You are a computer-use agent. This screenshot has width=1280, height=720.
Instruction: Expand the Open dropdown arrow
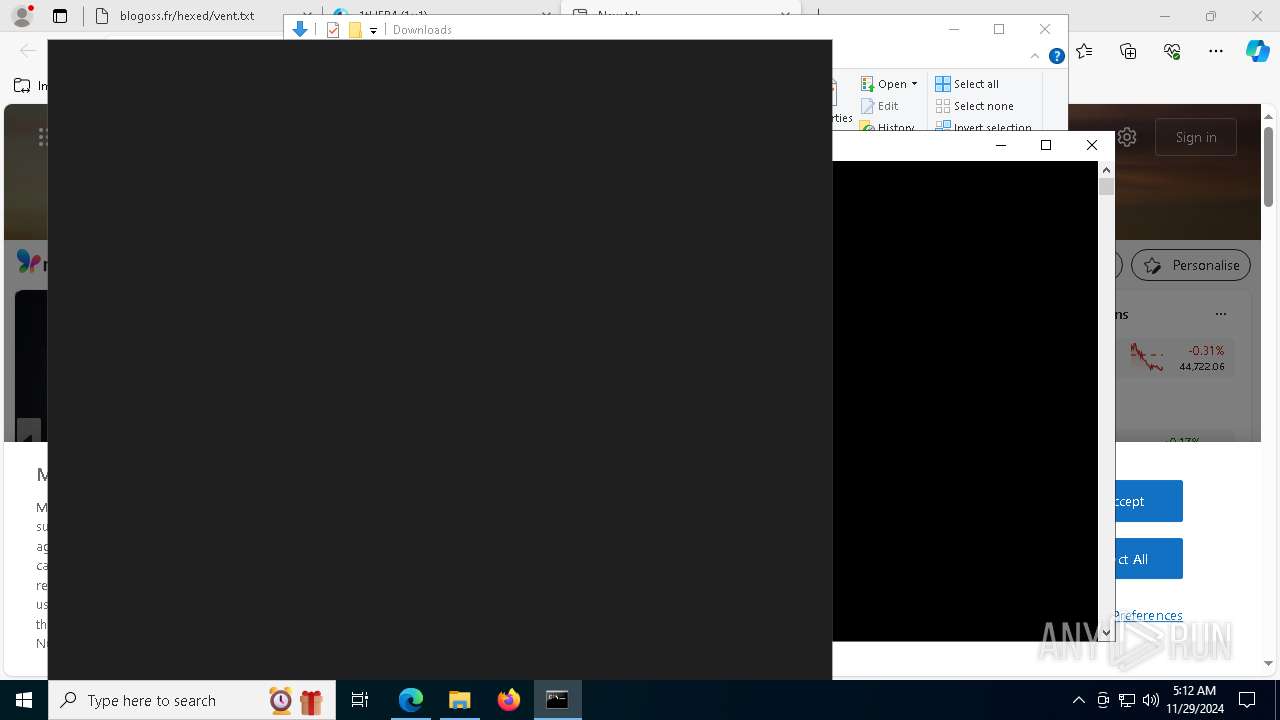[914, 84]
